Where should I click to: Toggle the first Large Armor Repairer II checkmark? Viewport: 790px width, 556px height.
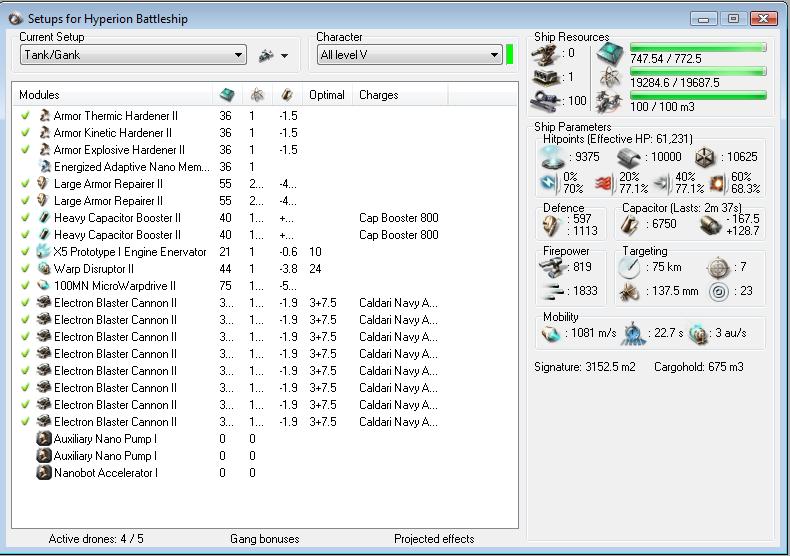25,184
